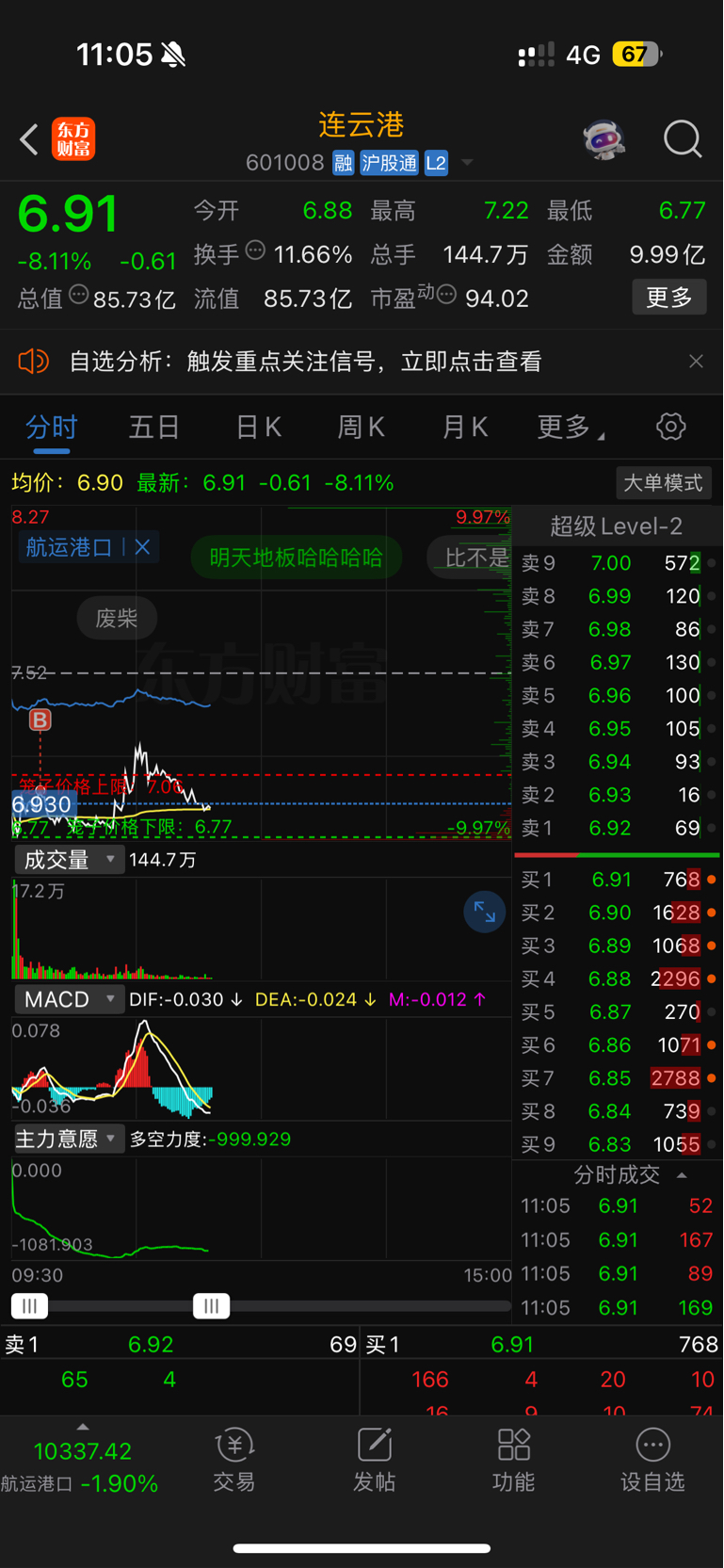Tap the 超级 Level-2 header
This screenshot has width=724, height=1568.
tap(617, 526)
